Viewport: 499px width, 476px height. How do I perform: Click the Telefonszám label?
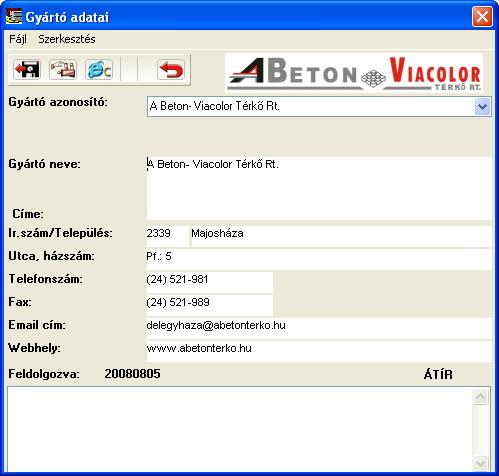point(45,279)
